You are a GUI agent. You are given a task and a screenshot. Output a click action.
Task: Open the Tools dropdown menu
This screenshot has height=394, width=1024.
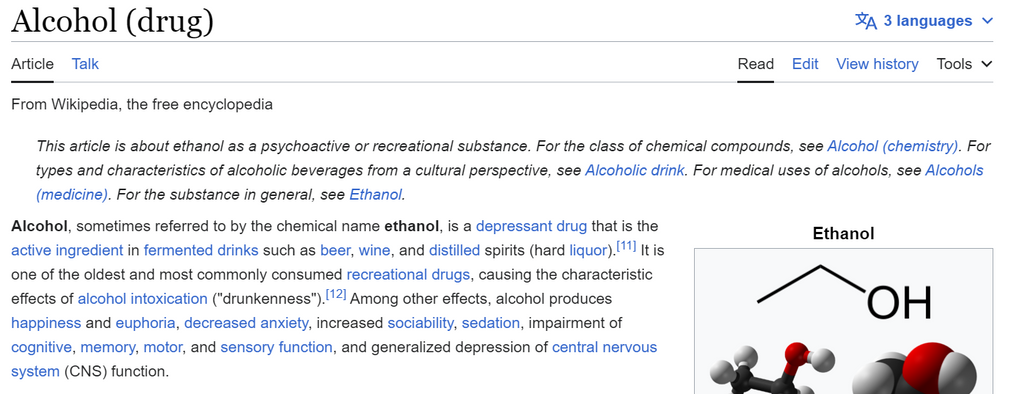click(964, 64)
